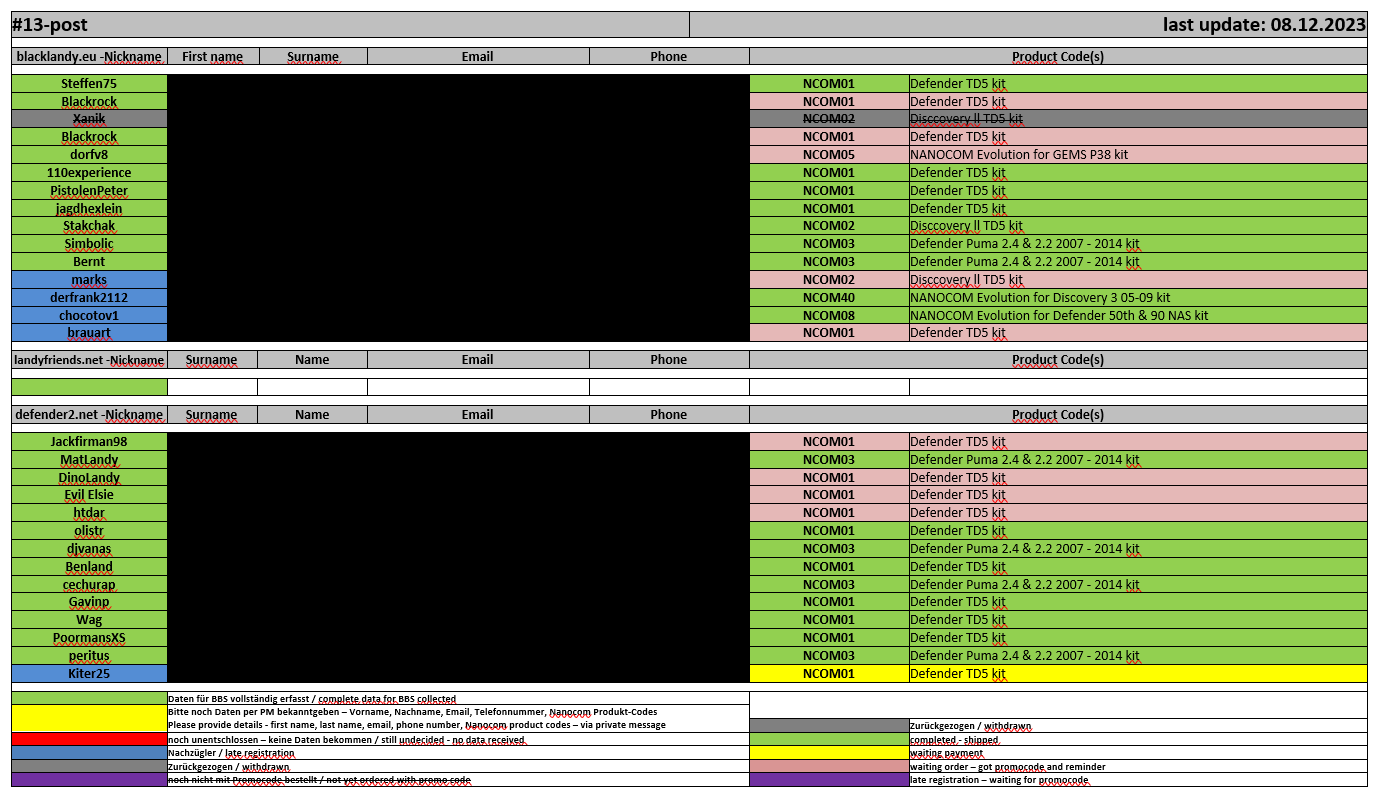This screenshot has width=1383, height=797.
Task: Click the Benland nickname cell
Action: click(x=89, y=567)
